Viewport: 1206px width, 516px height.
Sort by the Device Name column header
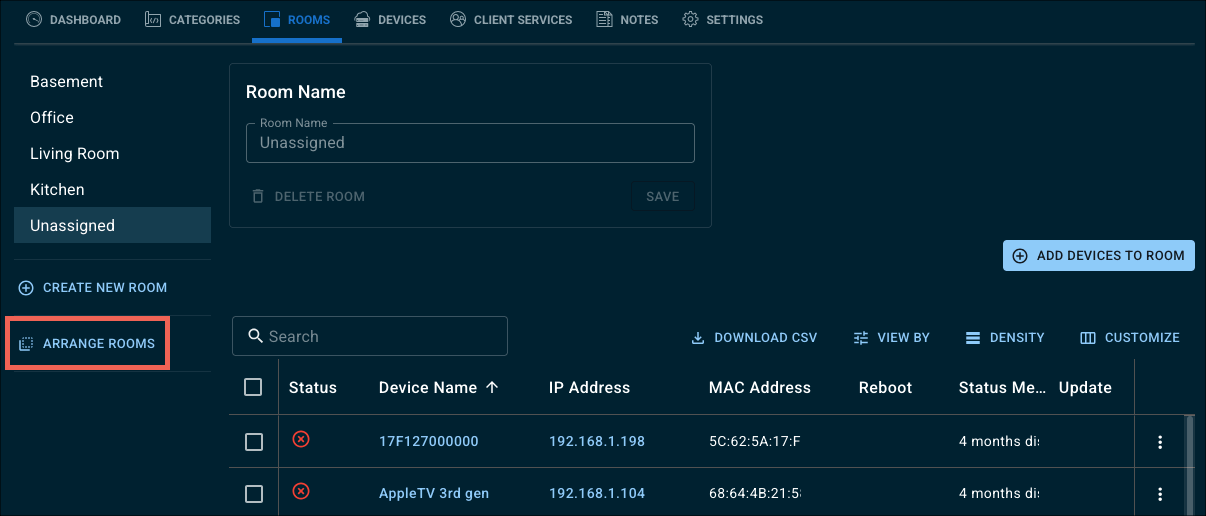click(x=428, y=388)
